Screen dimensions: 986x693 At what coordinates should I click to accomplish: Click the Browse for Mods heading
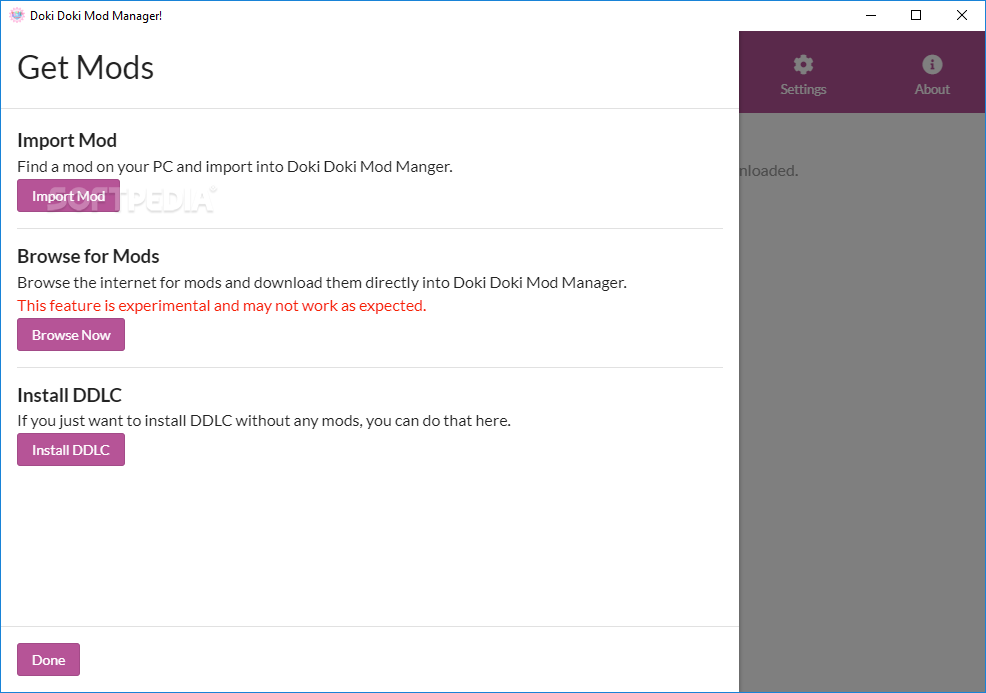pyautogui.click(x=88, y=256)
